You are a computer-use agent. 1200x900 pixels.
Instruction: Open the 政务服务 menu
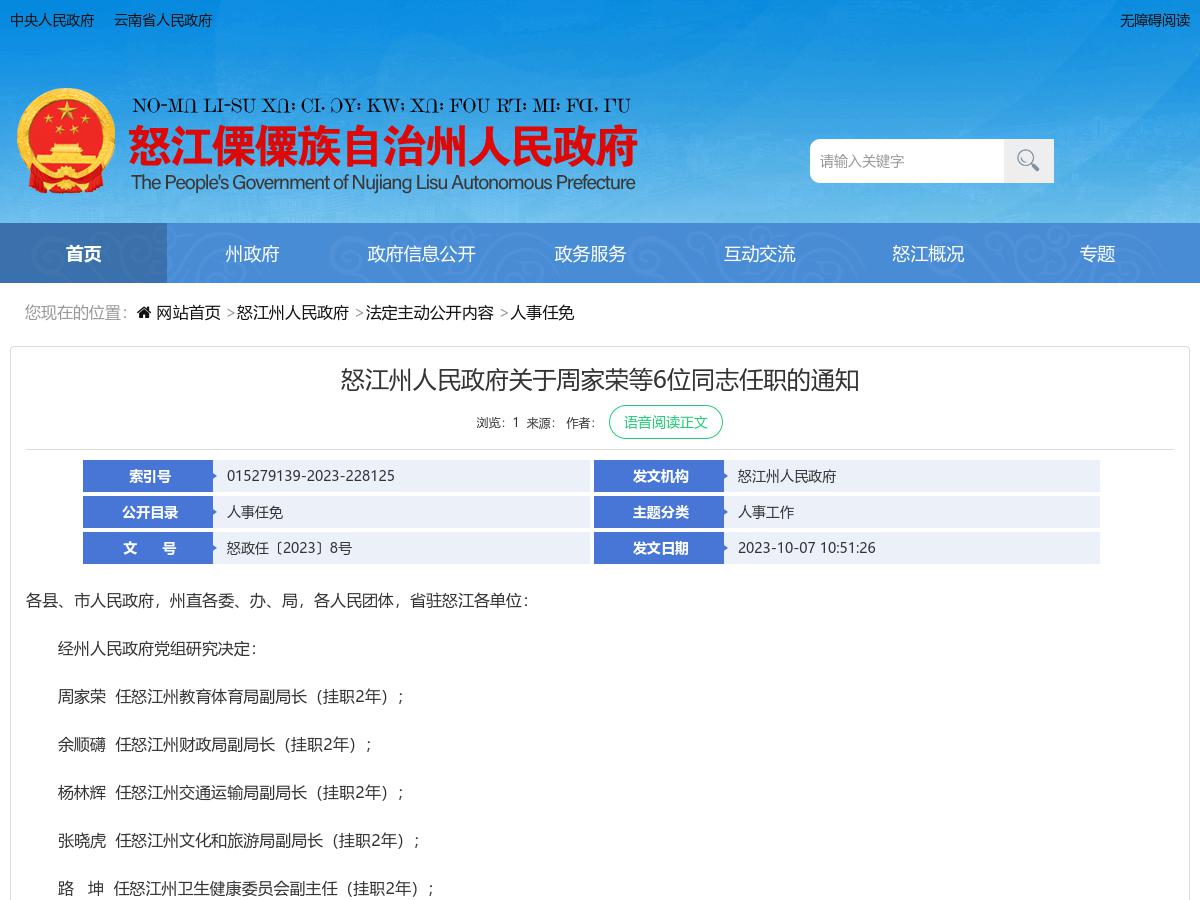pos(590,254)
